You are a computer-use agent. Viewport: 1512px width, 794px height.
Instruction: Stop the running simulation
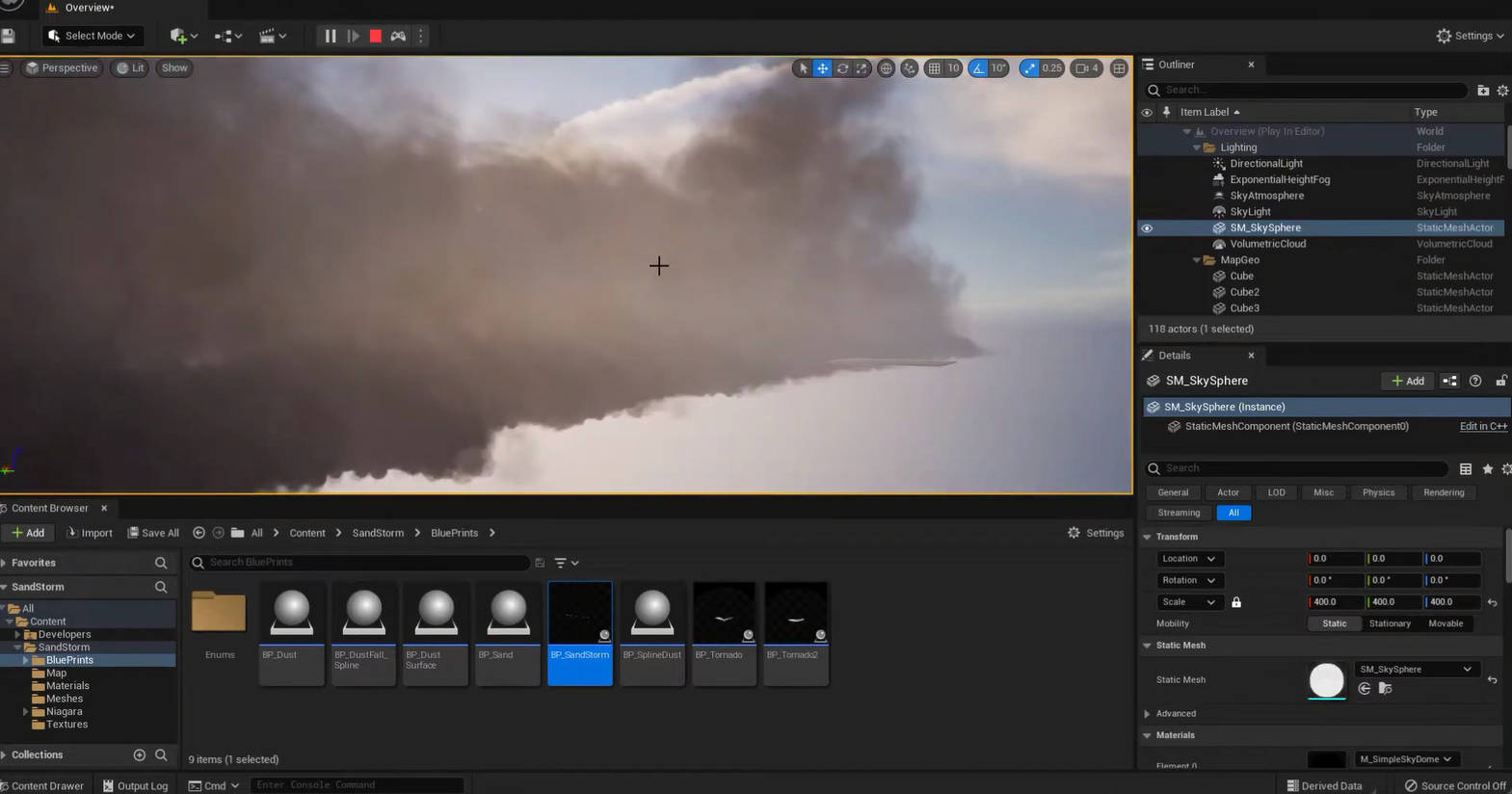(376, 36)
